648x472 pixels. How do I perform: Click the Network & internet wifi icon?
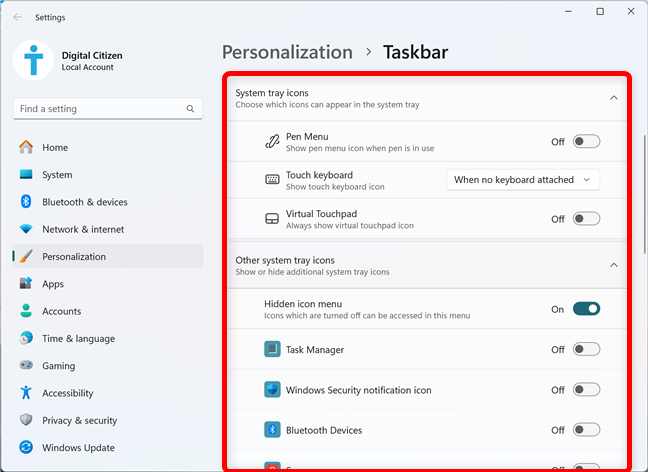click(26, 229)
